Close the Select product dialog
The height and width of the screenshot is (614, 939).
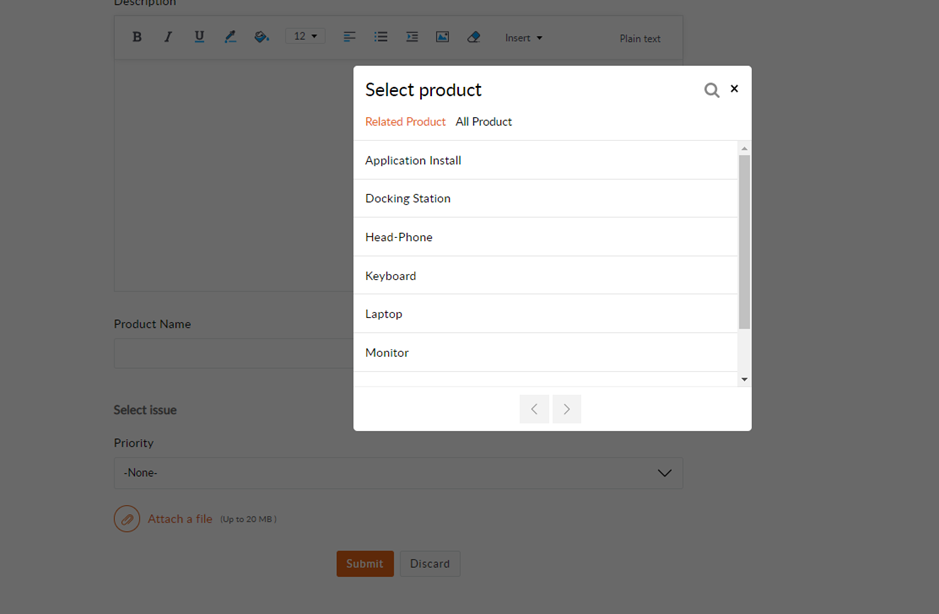[x=734, y=89]
